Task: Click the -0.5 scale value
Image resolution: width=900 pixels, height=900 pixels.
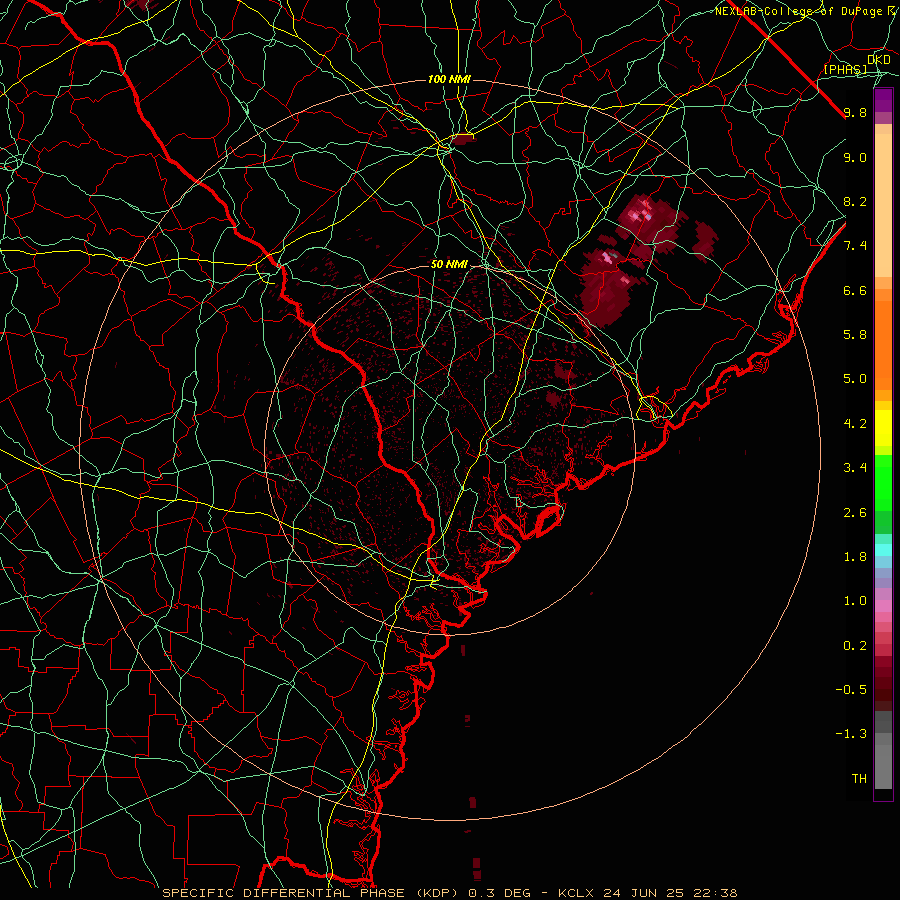Action: point(851,690)
